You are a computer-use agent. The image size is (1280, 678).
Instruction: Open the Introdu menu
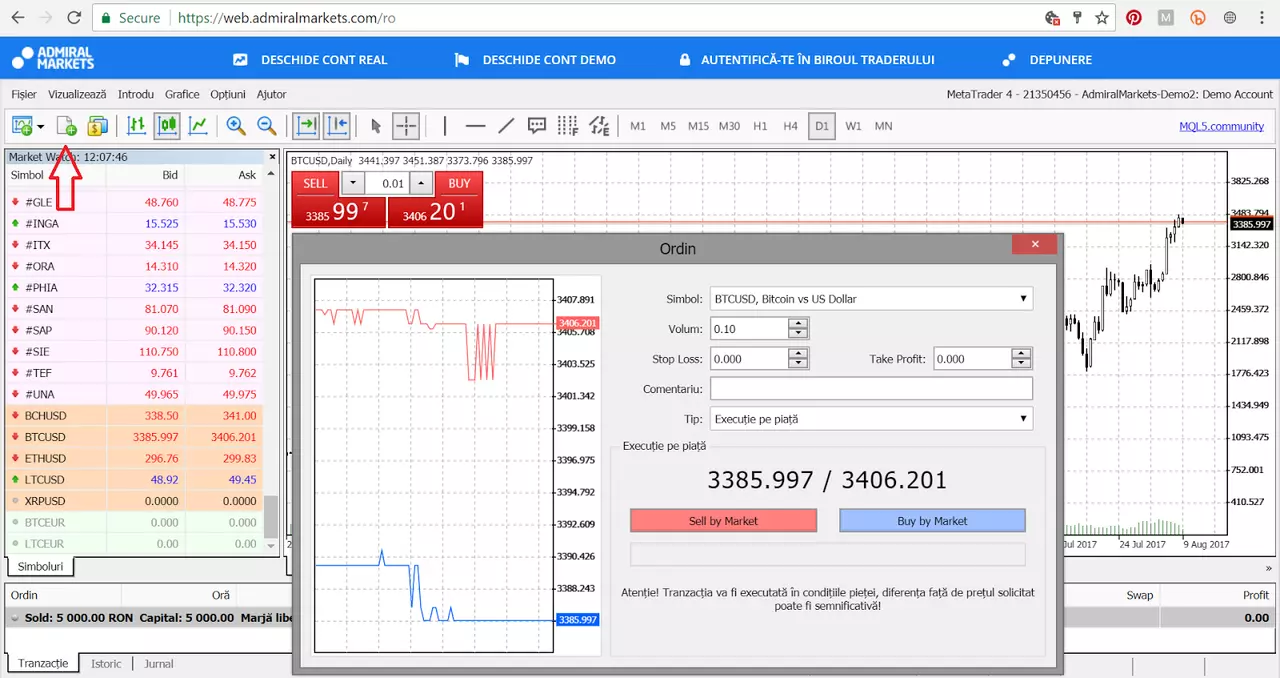point(136,94)
